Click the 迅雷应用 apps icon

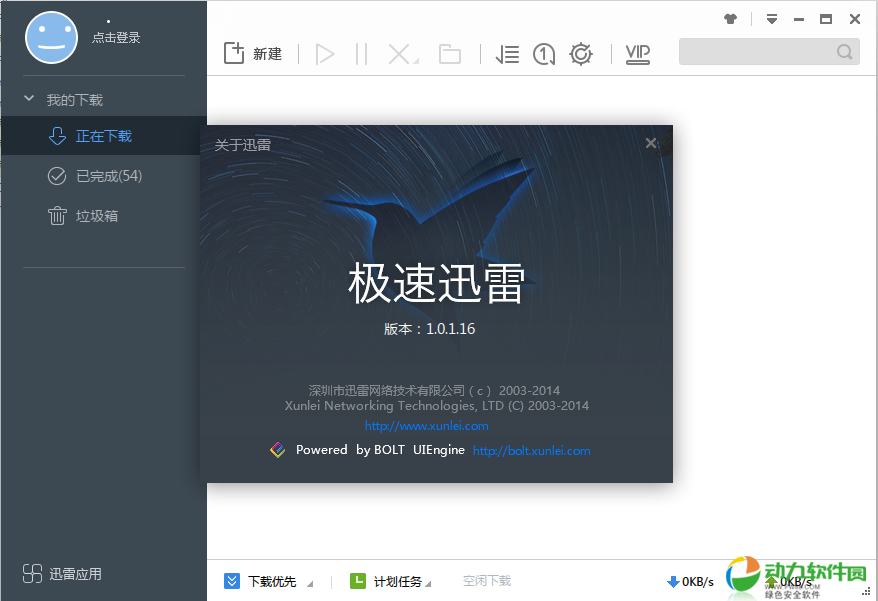tap(32, 574)
